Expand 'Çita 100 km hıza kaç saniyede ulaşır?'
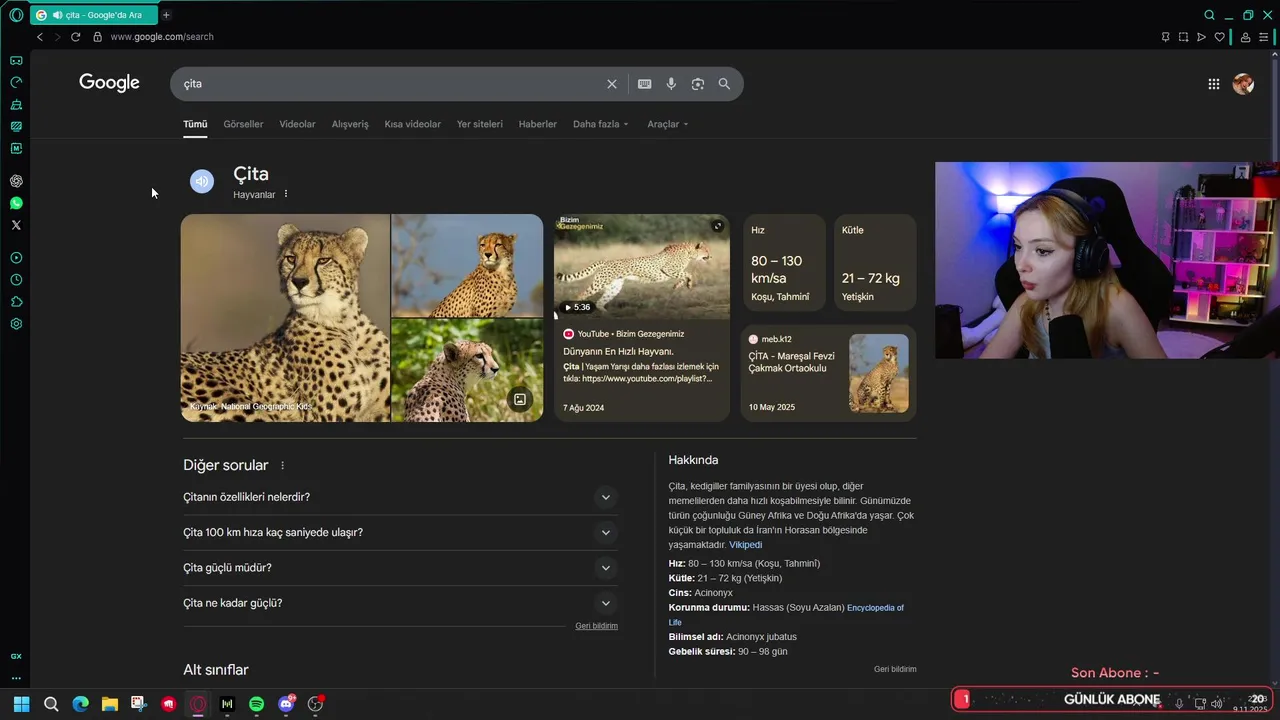1280x720 pixels. [x=400, y=532]
